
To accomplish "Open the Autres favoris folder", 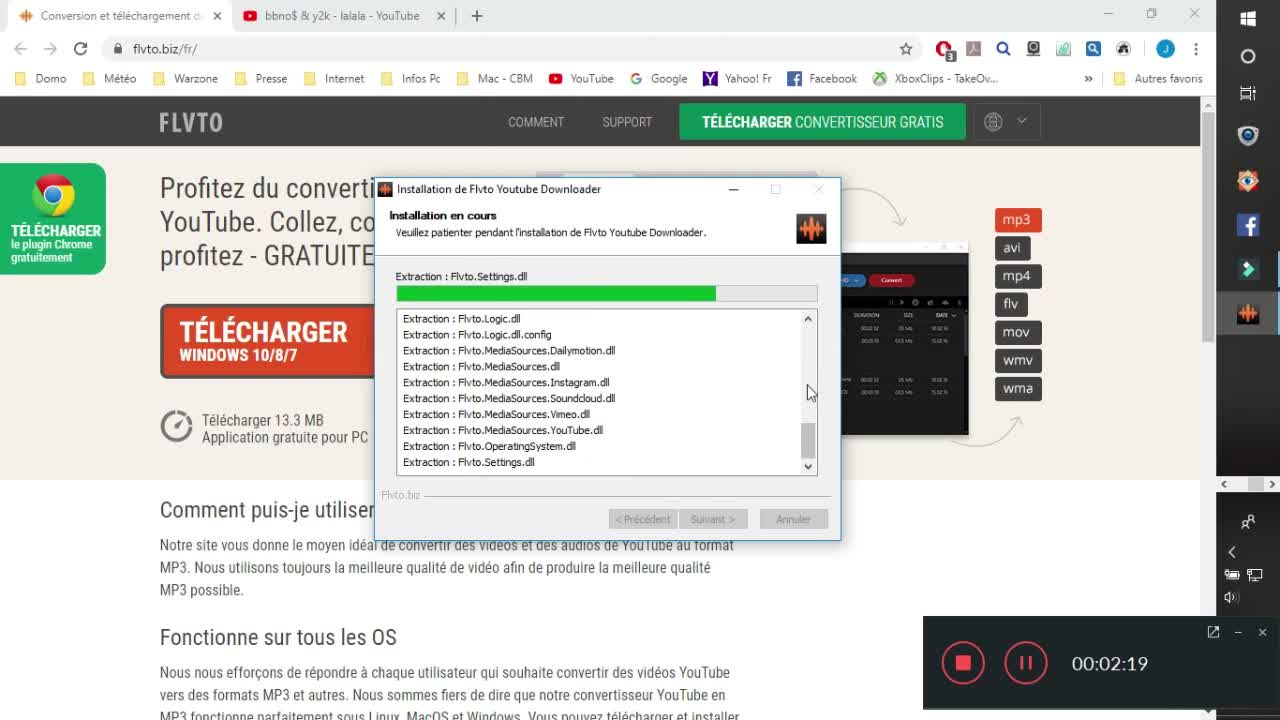I will click(x=1157, y=79).
